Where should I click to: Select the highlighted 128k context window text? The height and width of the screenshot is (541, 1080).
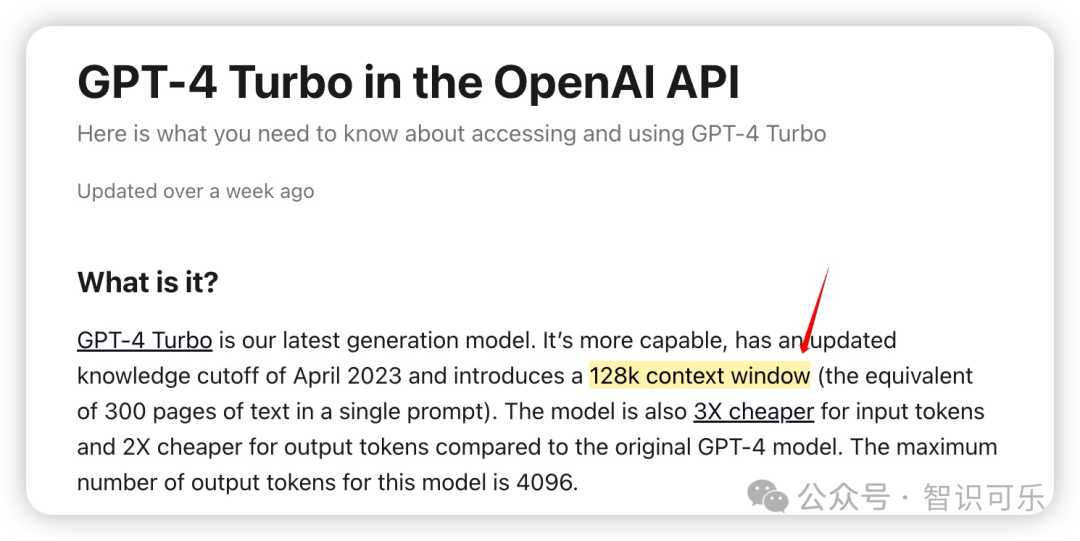699,376
